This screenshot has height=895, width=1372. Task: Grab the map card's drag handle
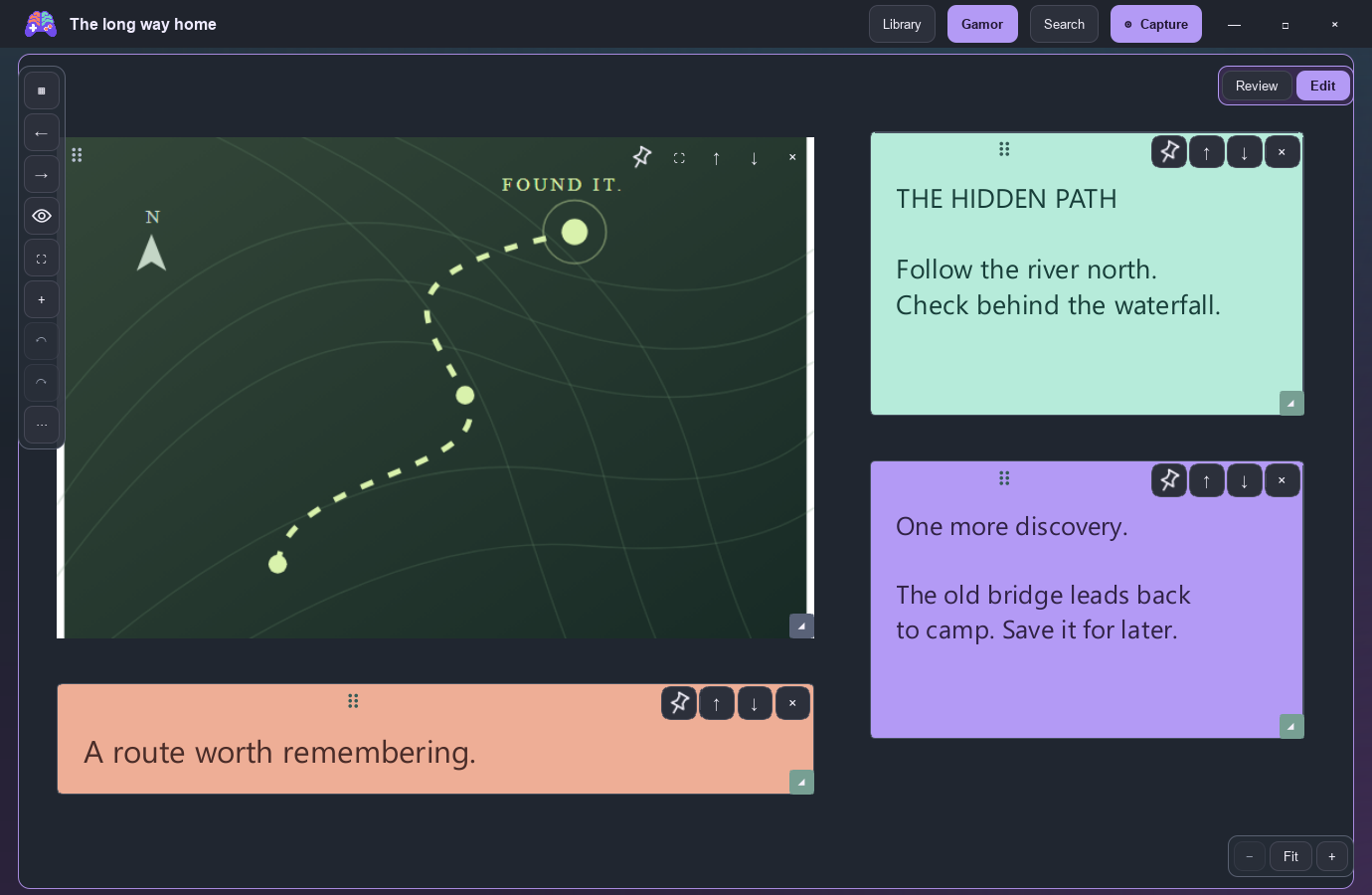pos(77,154)
